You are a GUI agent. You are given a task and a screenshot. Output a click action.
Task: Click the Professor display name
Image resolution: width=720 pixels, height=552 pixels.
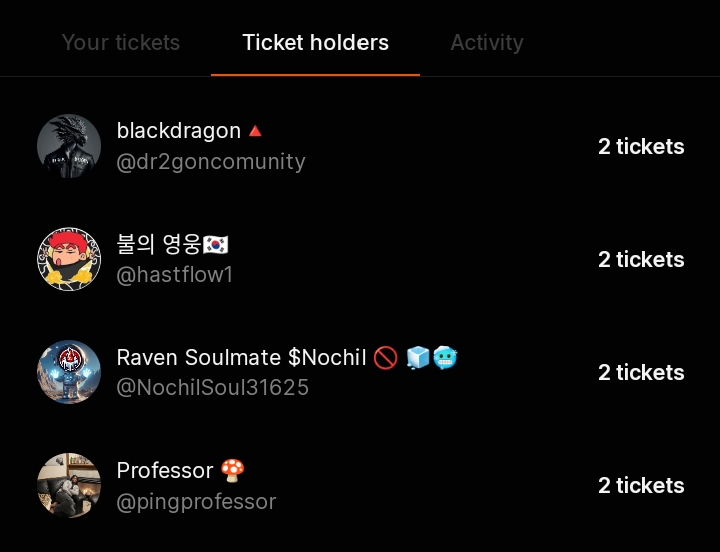pyautogui.click(x=165, y=470)
